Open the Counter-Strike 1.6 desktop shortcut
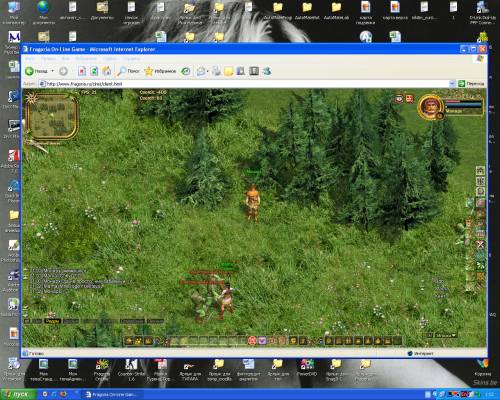This screenshot has width=500, height=400. point(131,369)
